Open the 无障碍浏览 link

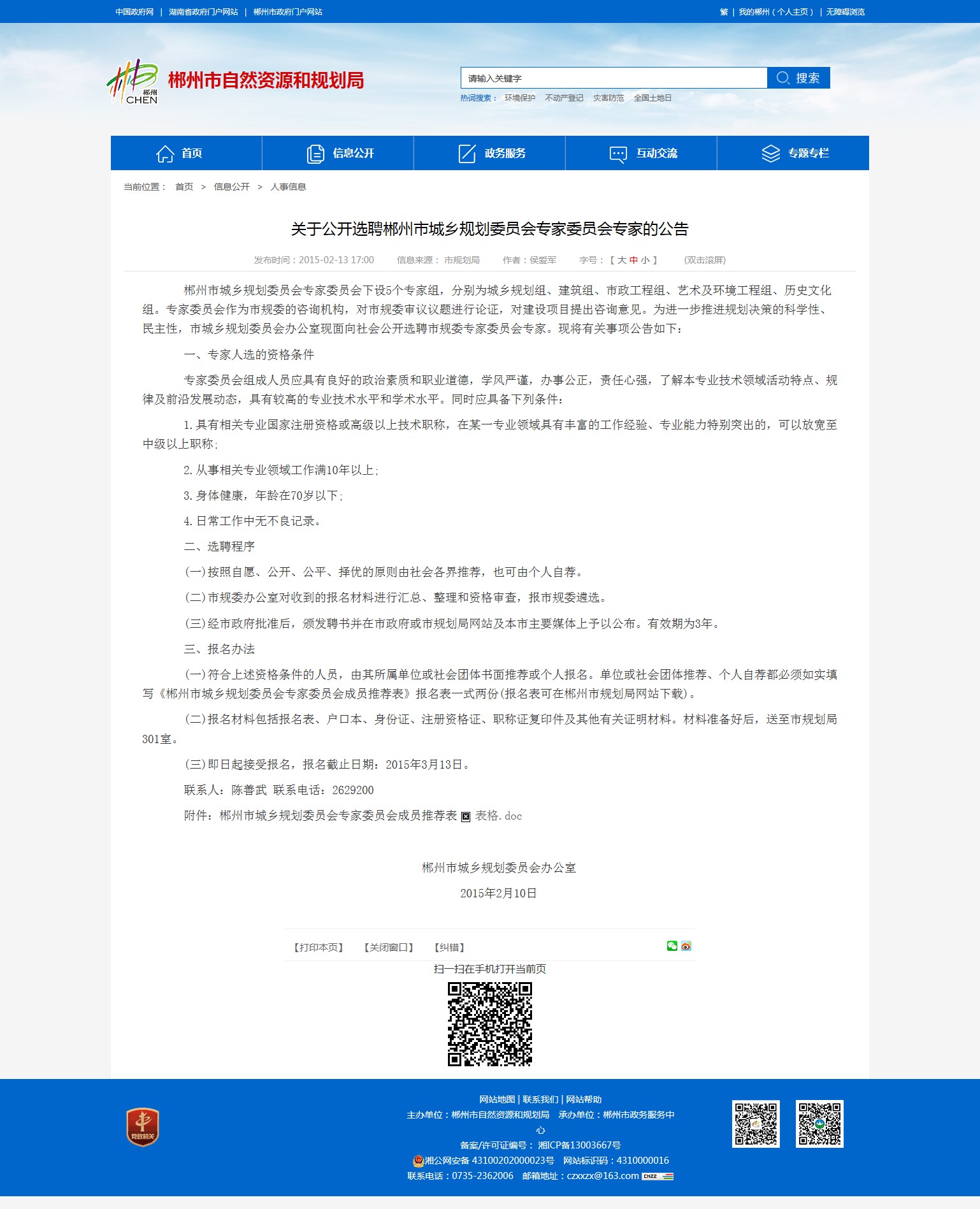(x=846, y=12)
